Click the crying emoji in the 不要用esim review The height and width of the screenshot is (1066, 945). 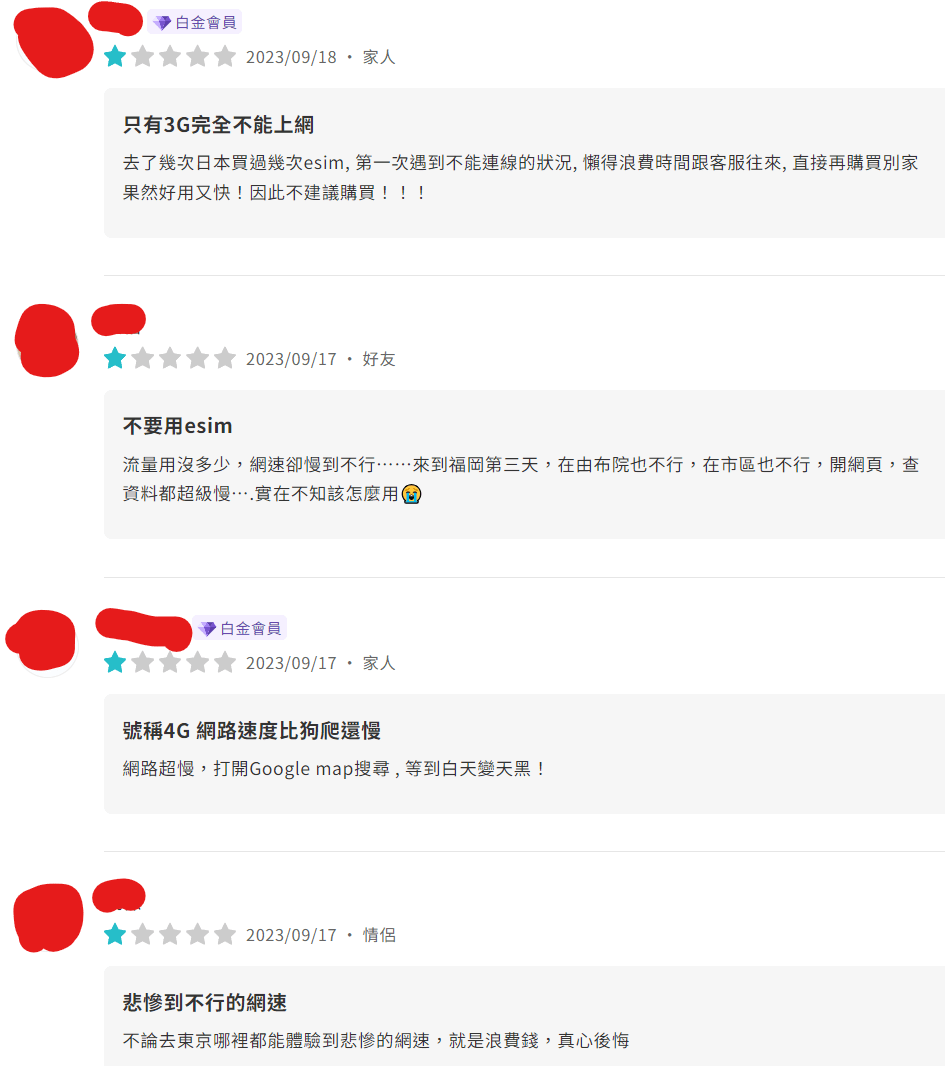click(x=411, y=494)
